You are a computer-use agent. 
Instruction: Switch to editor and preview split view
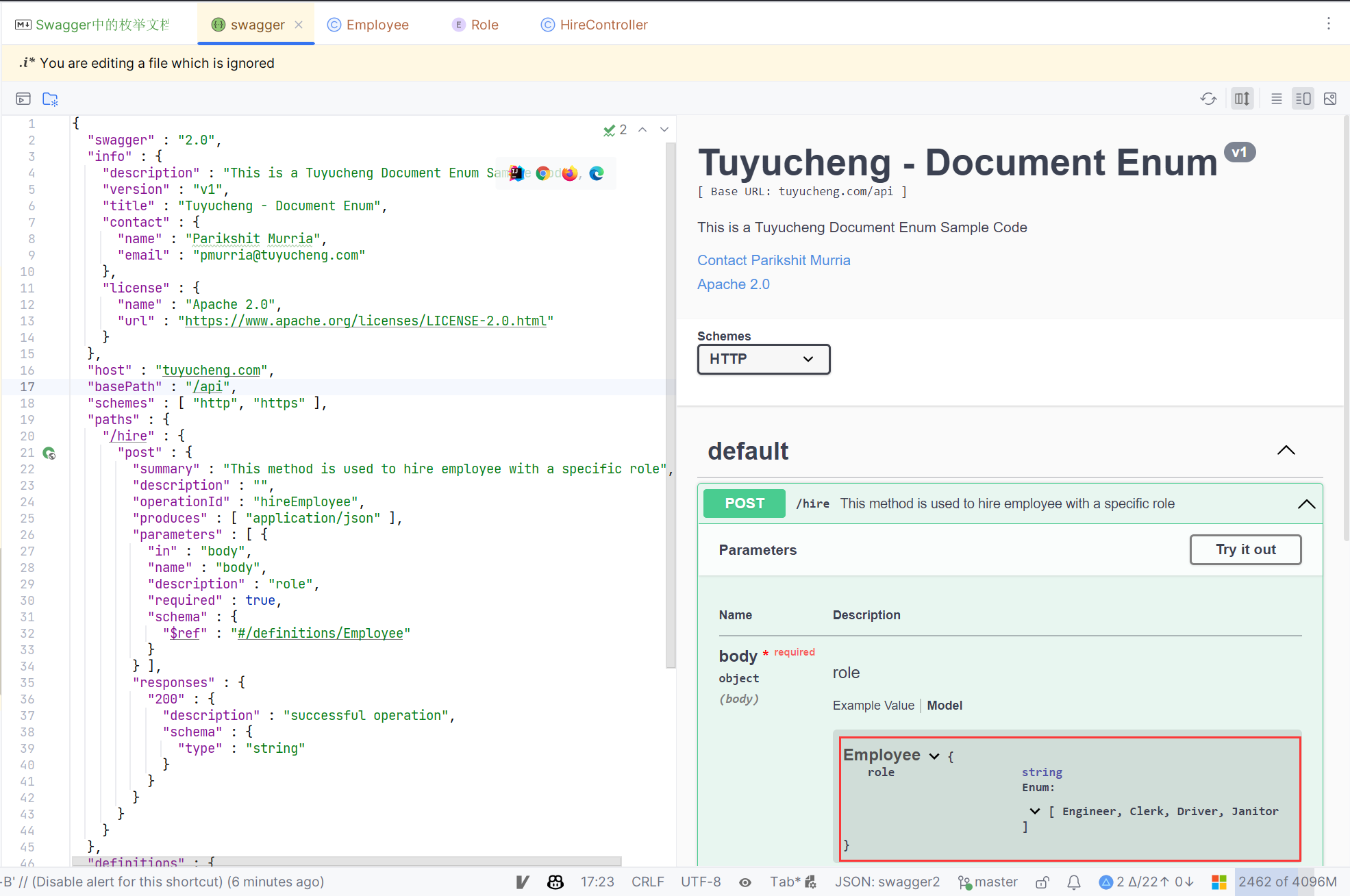[1303, 99]
